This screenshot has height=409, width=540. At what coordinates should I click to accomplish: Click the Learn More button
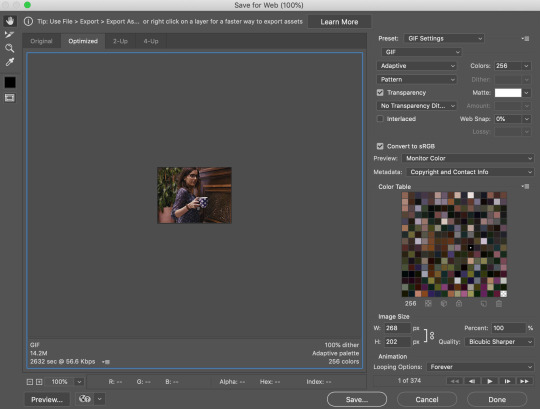339,22
